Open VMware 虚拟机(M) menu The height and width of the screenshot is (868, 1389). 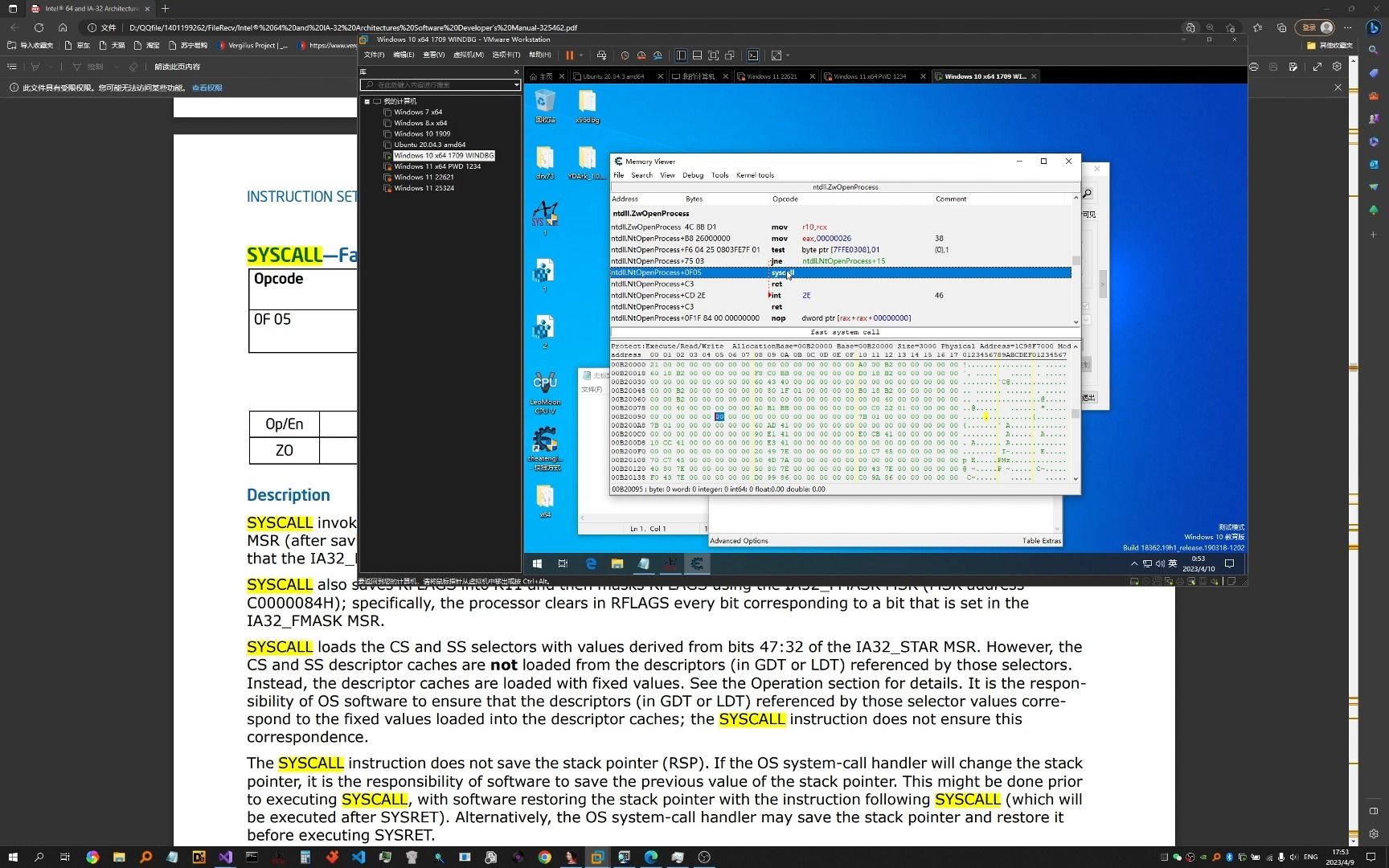pyautogui.click(x=469, y=55)
